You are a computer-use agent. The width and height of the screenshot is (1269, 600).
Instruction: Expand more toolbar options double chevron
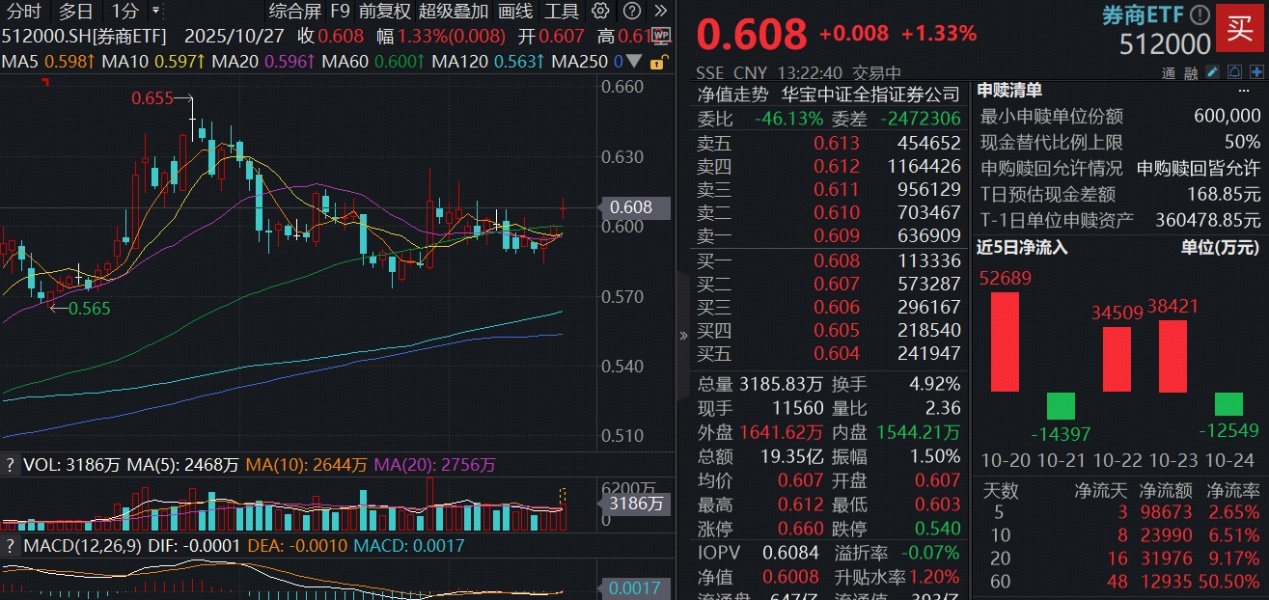[659, 12]
